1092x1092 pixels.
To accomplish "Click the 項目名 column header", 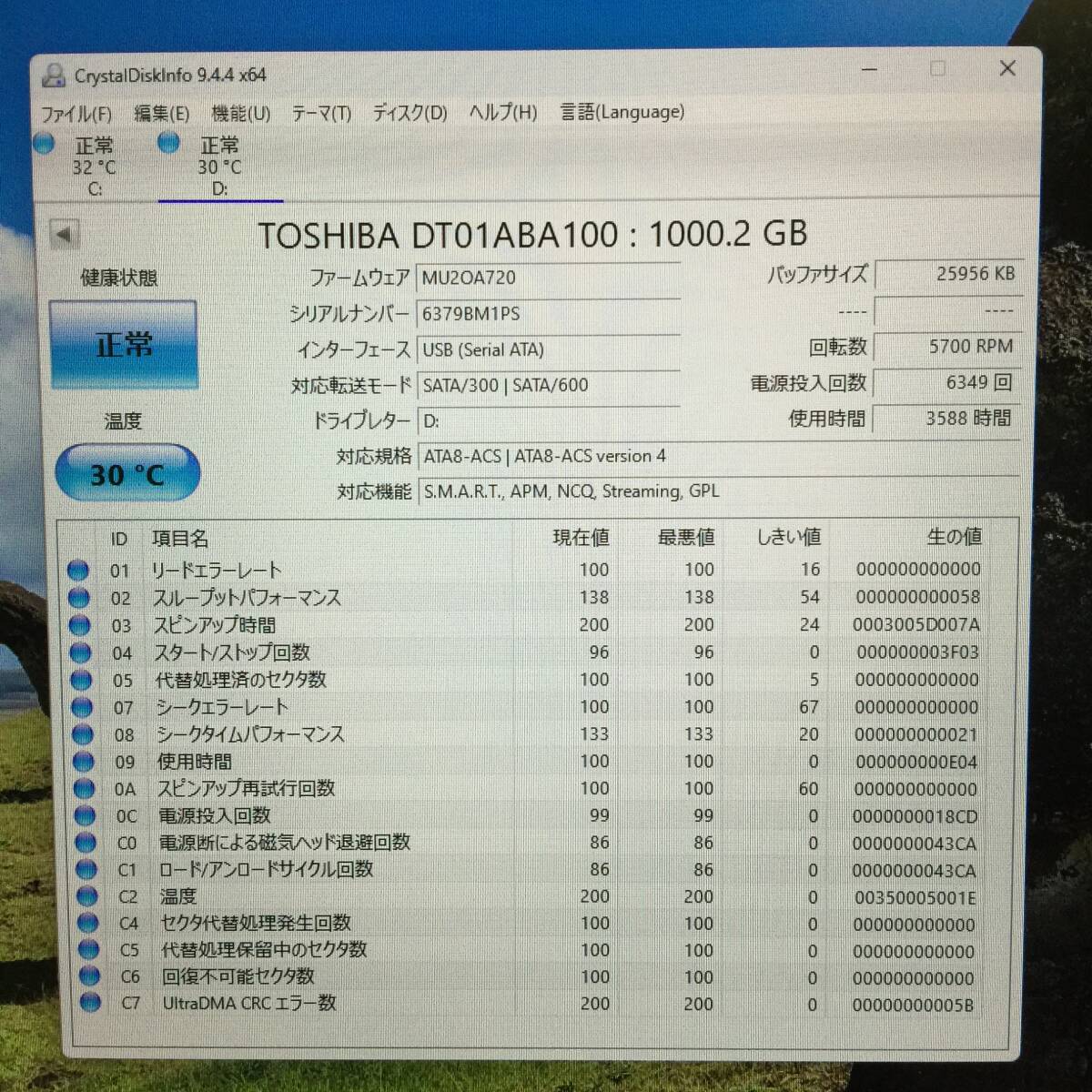I will pos(179,539).
